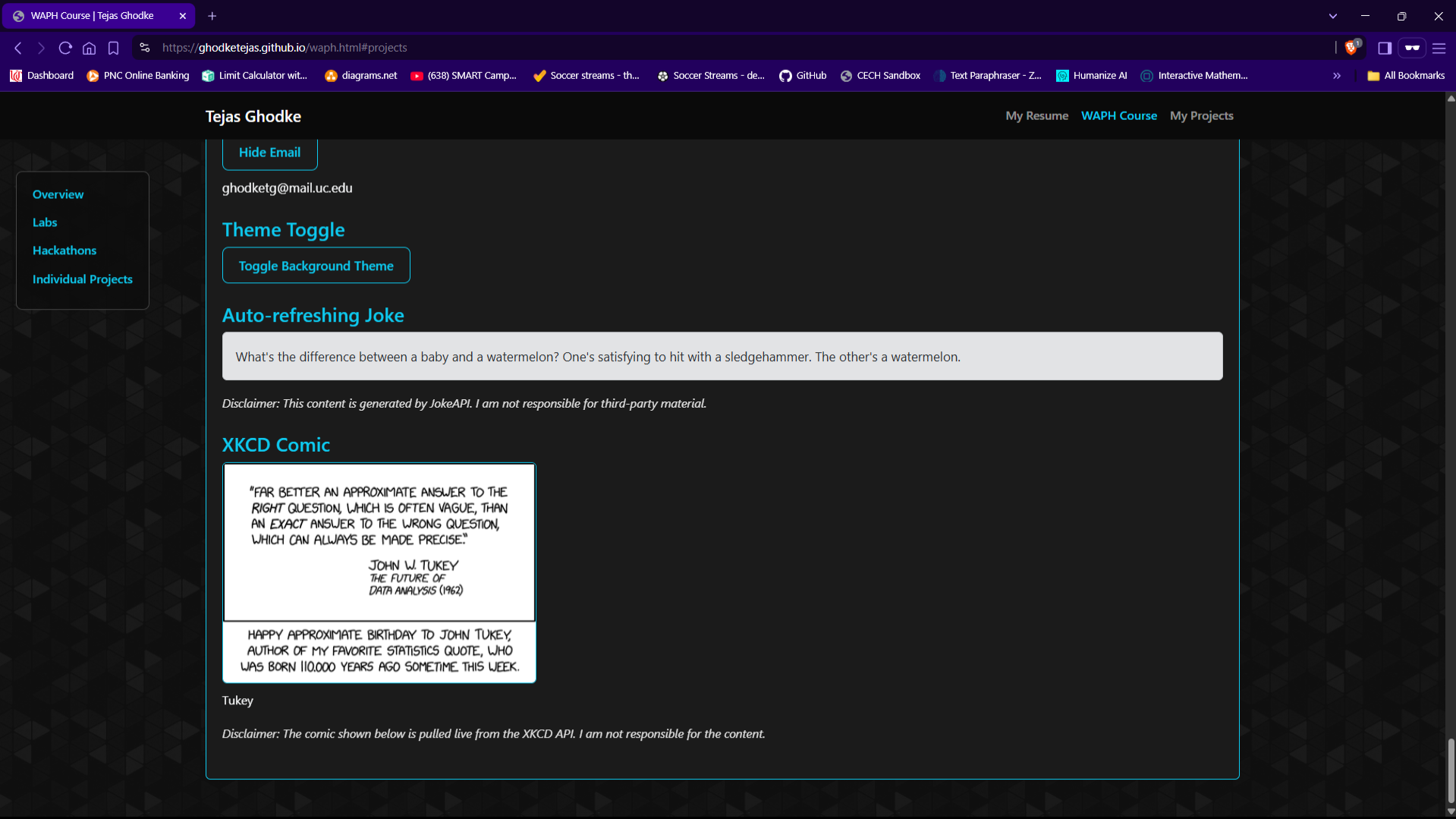Open the Humanize AI bookmark

pos(1092,76)
